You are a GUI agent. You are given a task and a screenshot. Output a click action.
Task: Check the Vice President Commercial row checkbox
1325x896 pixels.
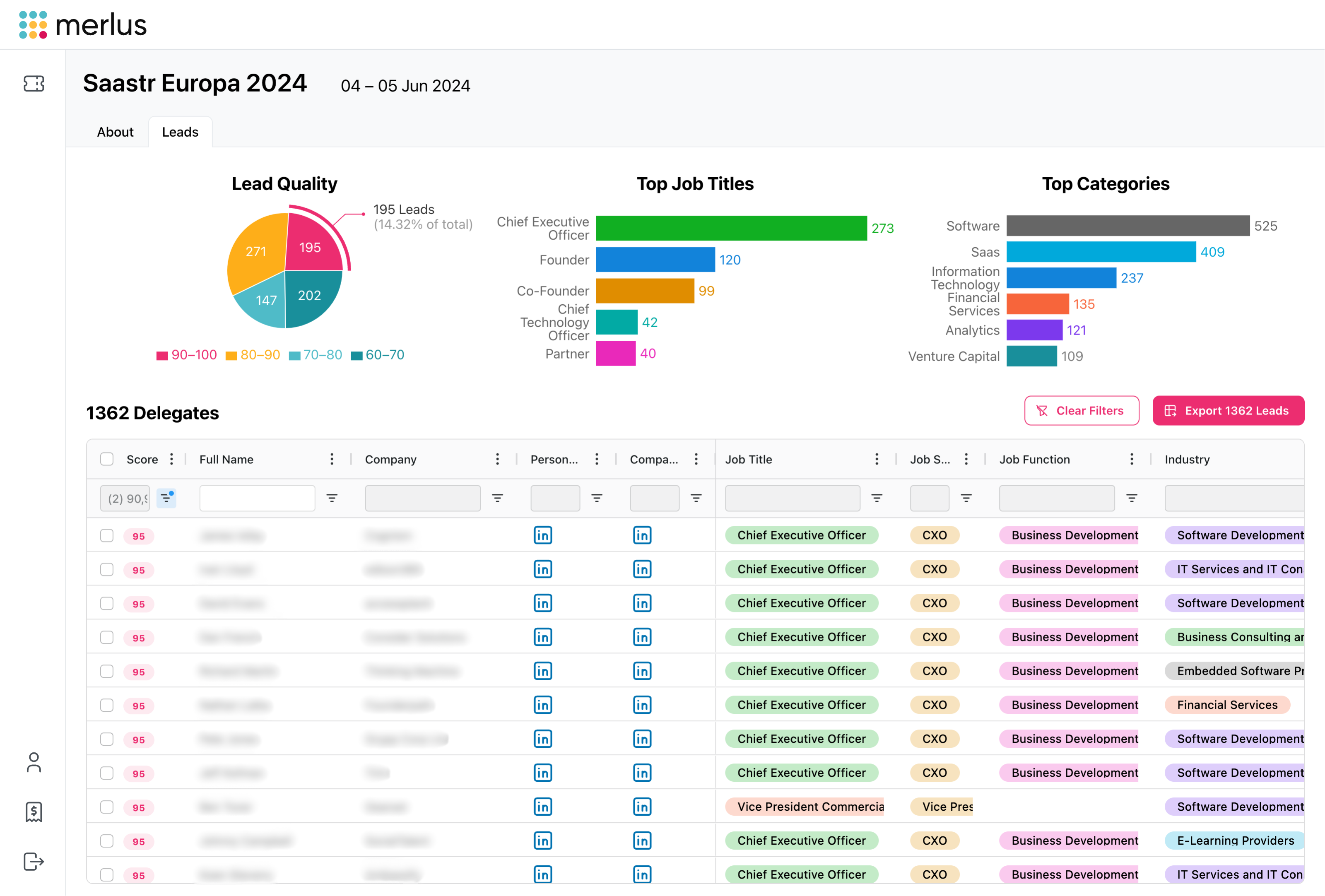(106, 807)
